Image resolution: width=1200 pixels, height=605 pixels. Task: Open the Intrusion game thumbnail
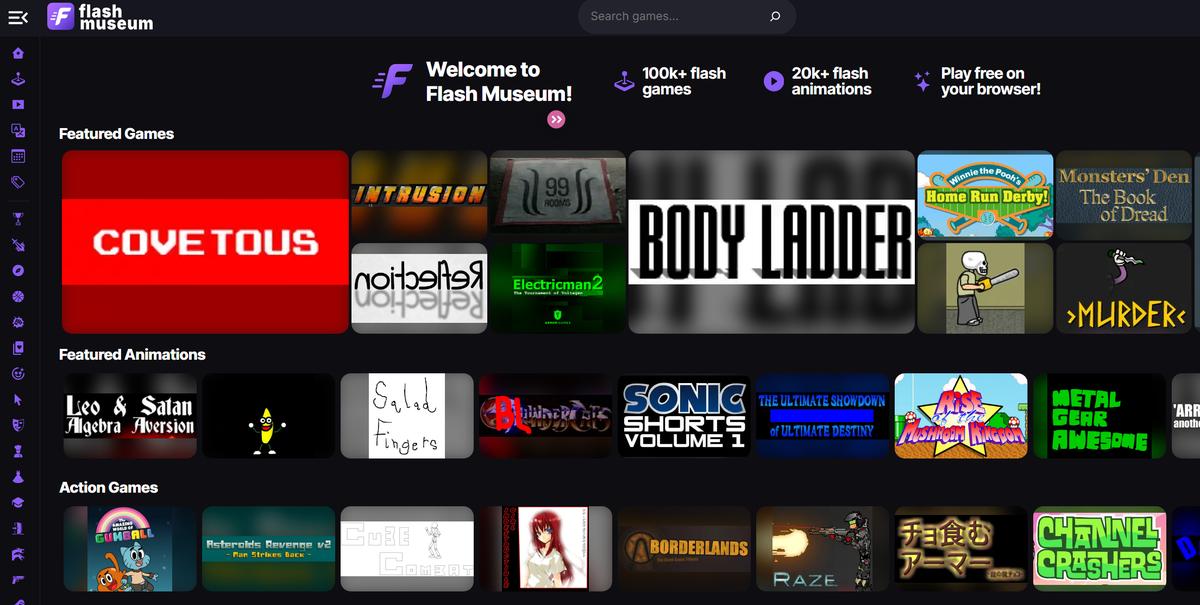419,195
